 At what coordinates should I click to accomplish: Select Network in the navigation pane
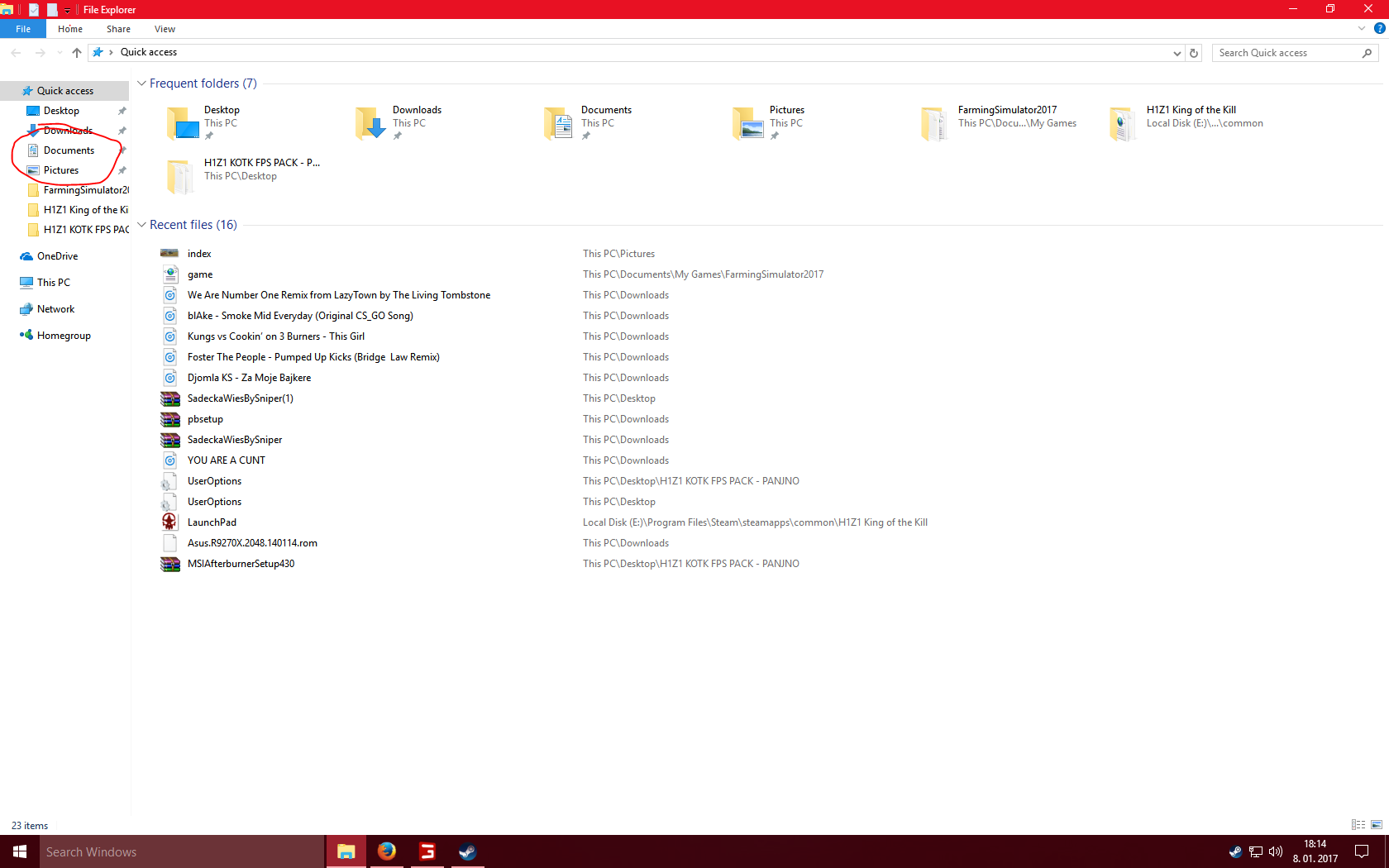point(56,309)
